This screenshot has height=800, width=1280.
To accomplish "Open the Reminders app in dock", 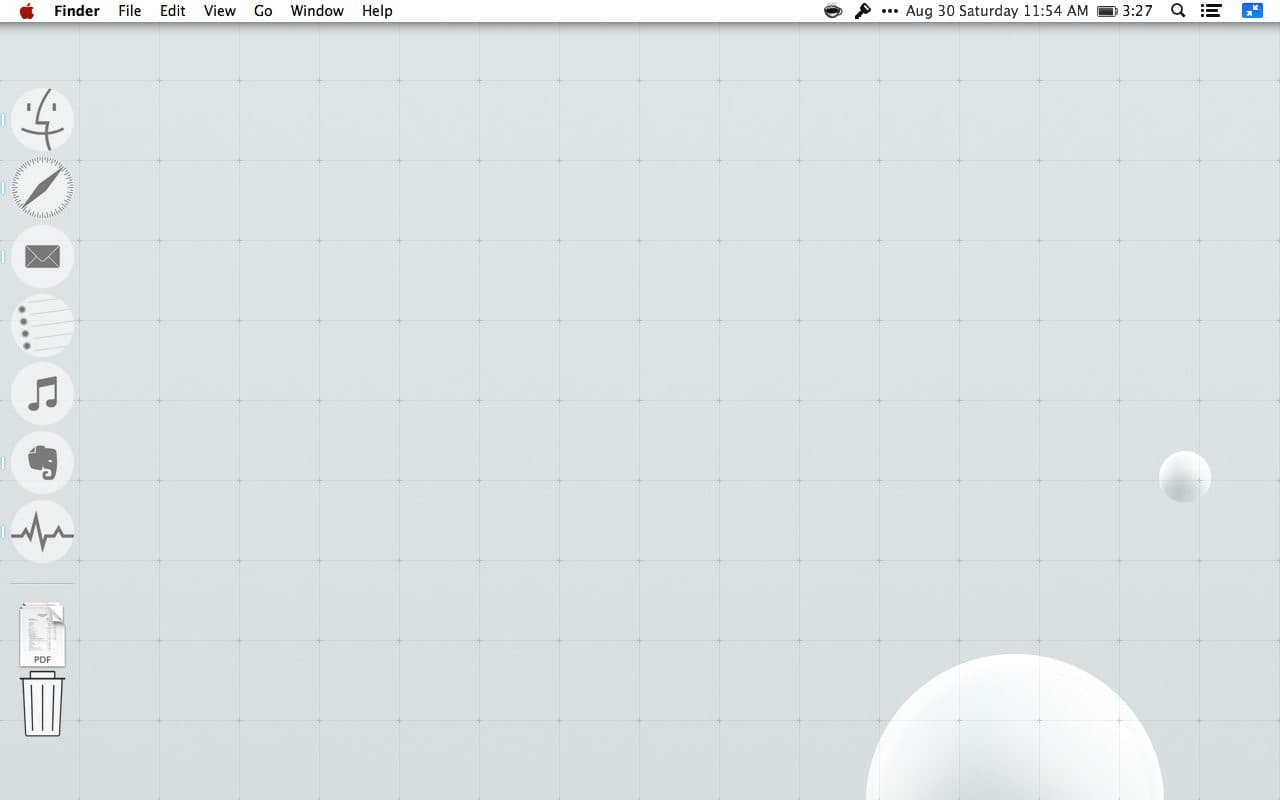I will coord(42,325).
